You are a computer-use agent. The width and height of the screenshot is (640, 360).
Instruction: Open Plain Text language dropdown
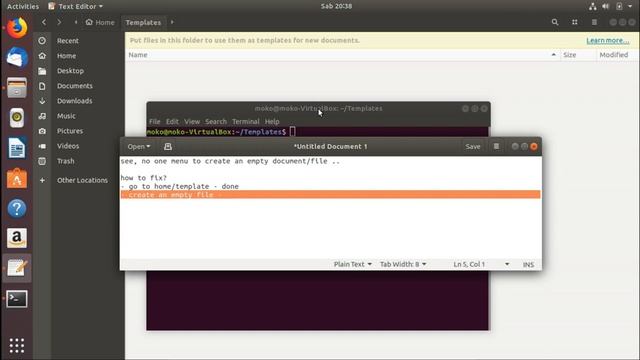click(x=353, y=264)
